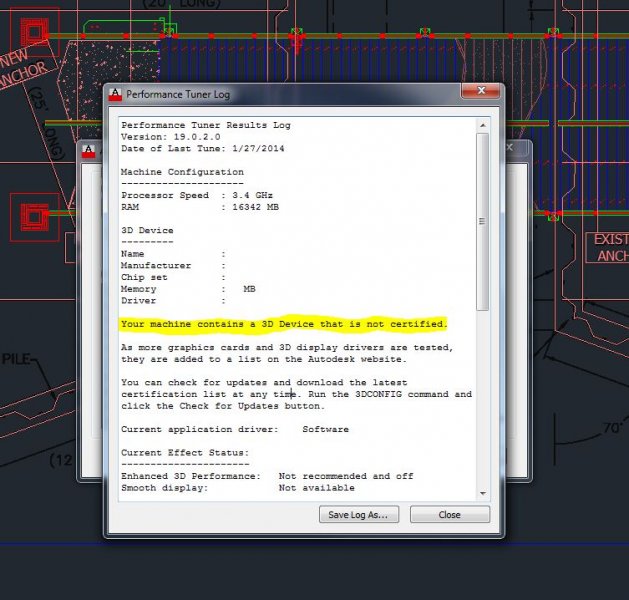Click the '70°' angle annotation in the drawing

click(x=613, y=428)
